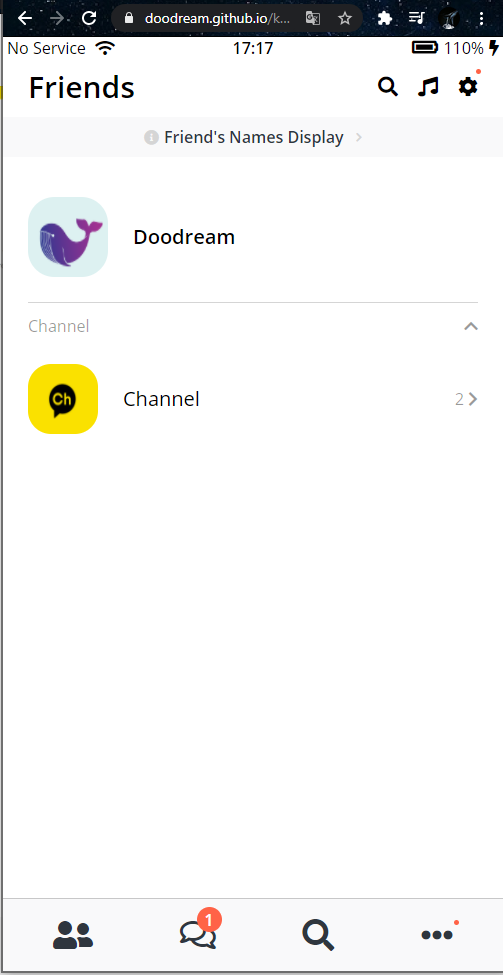
Task: Collapse the Channel section with chevron
Action: [x=471, y=326]
